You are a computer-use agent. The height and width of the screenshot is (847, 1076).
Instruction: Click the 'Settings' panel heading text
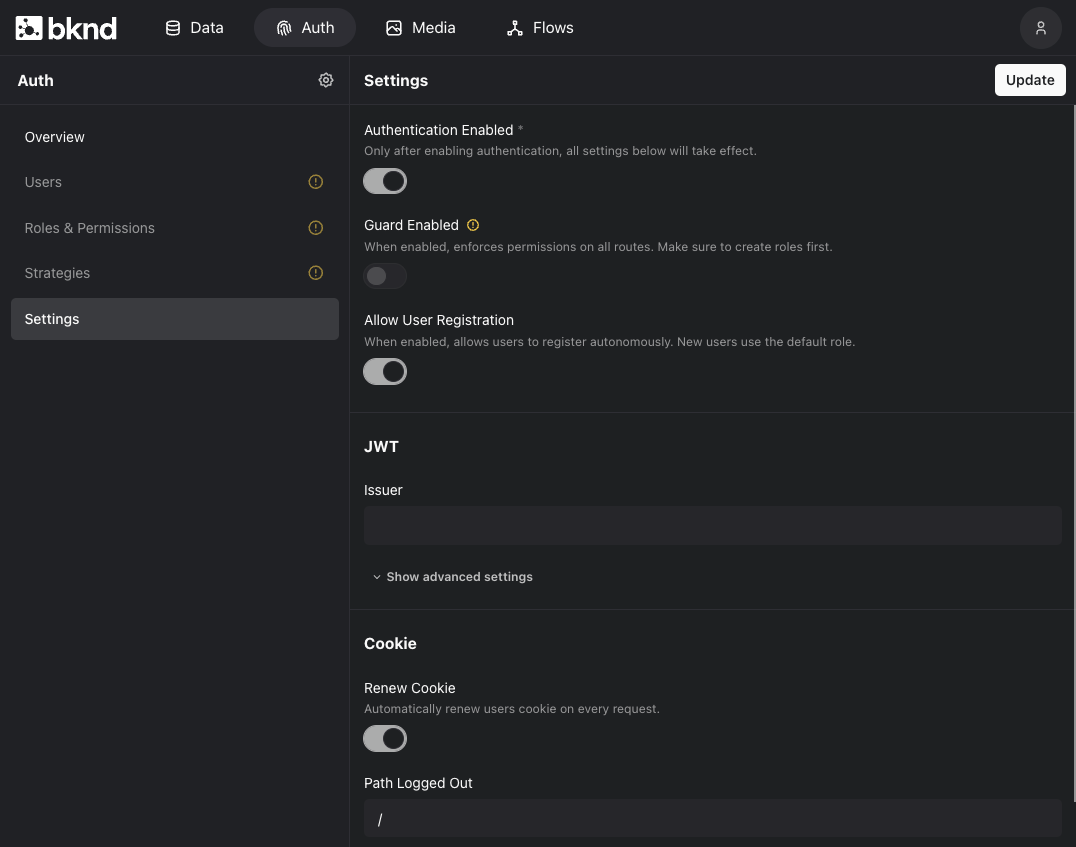pos(396,80)
